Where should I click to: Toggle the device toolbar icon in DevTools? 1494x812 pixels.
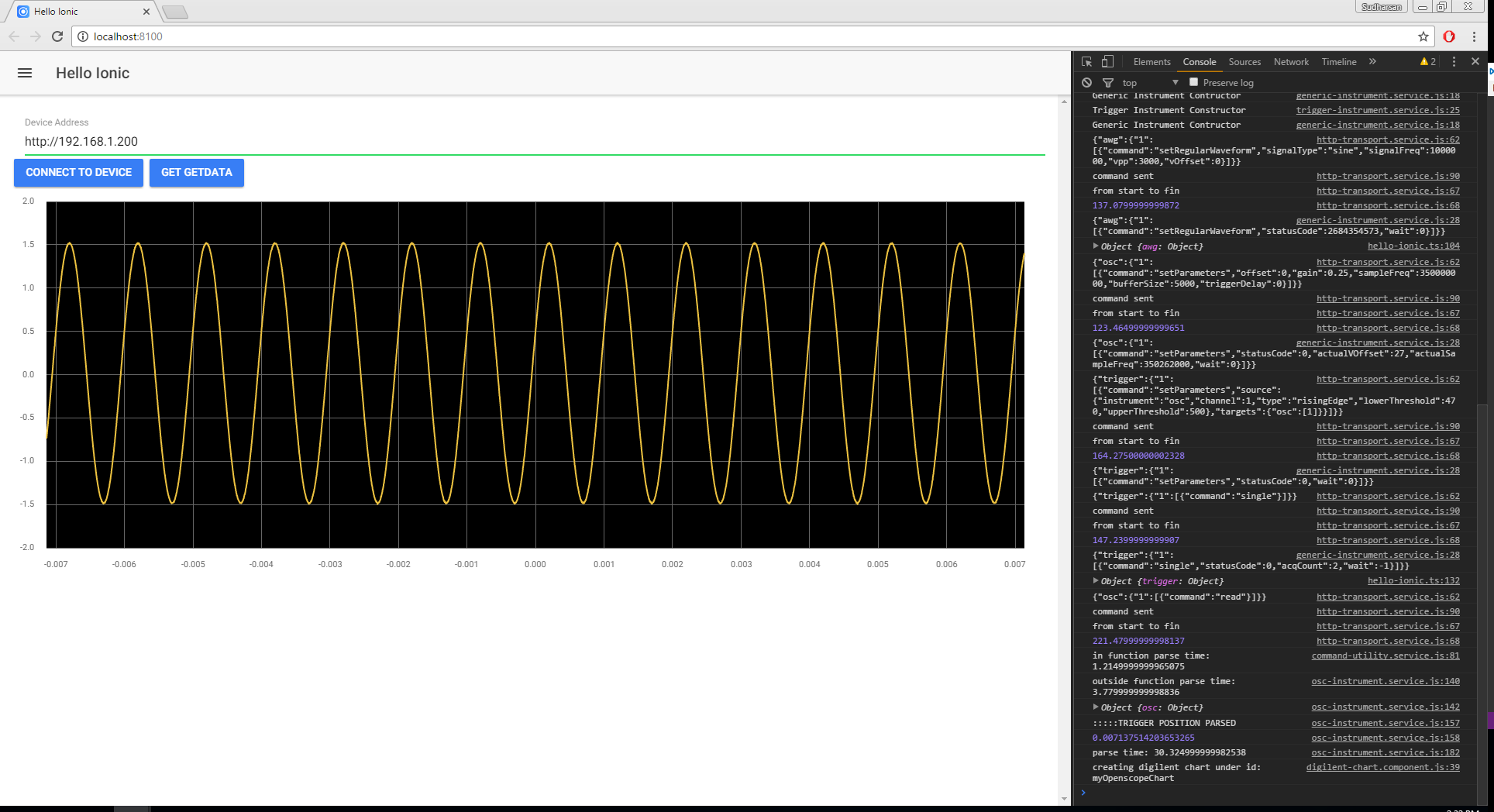(x=1108, y=62)
